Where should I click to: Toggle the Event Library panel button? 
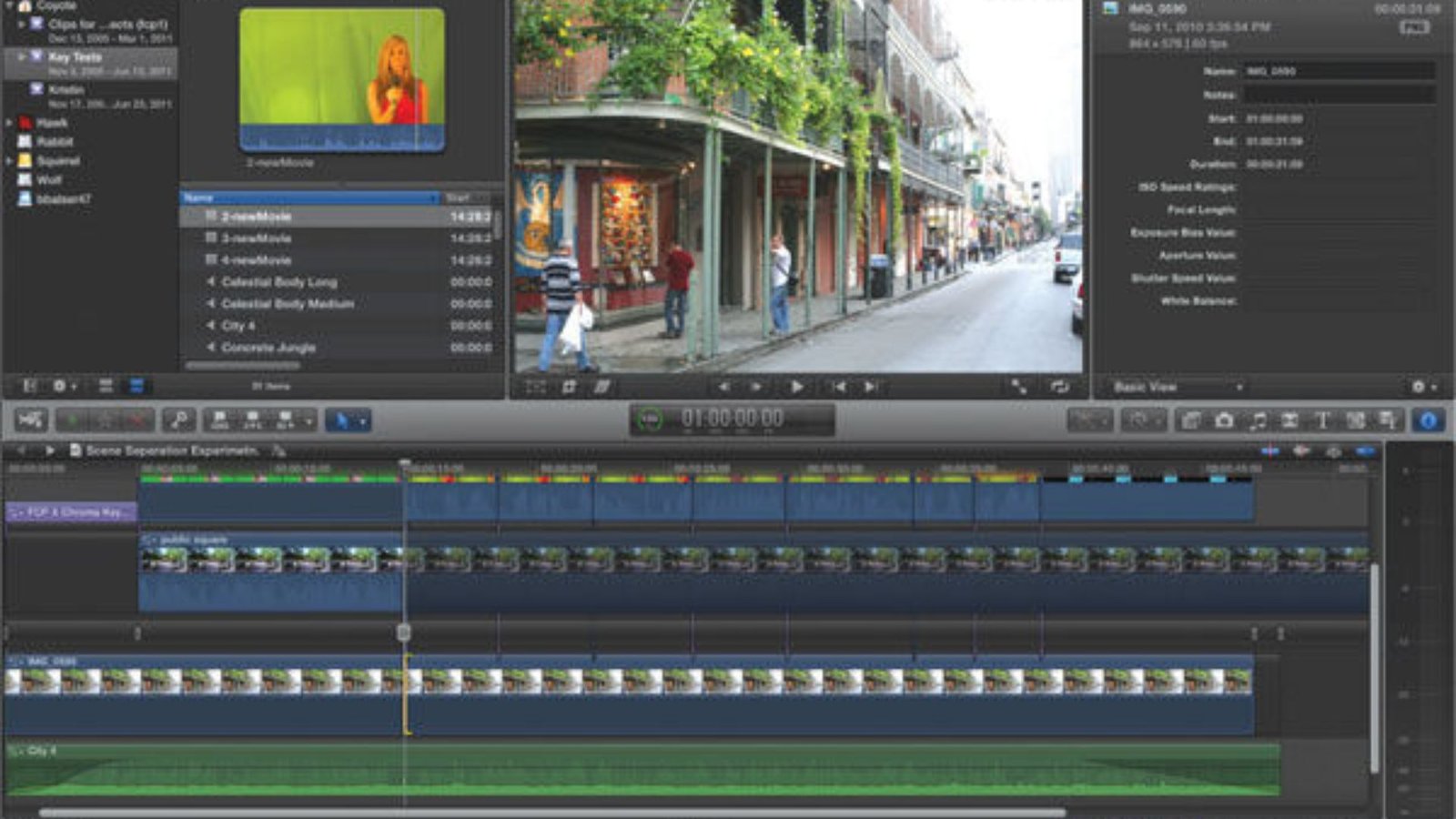click(30, 386)
